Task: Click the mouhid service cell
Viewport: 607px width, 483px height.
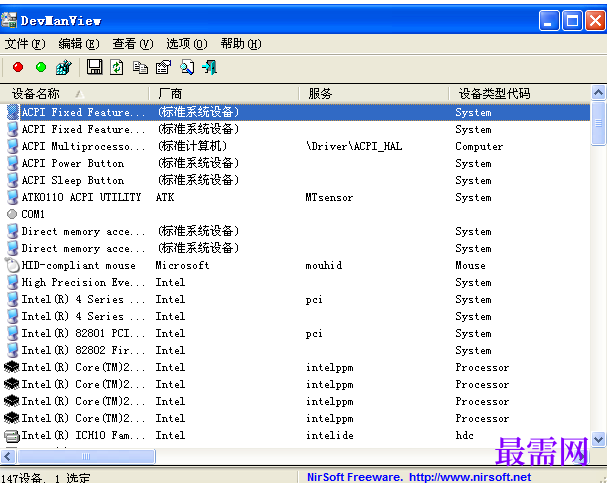Action: [x=324, y=265]
